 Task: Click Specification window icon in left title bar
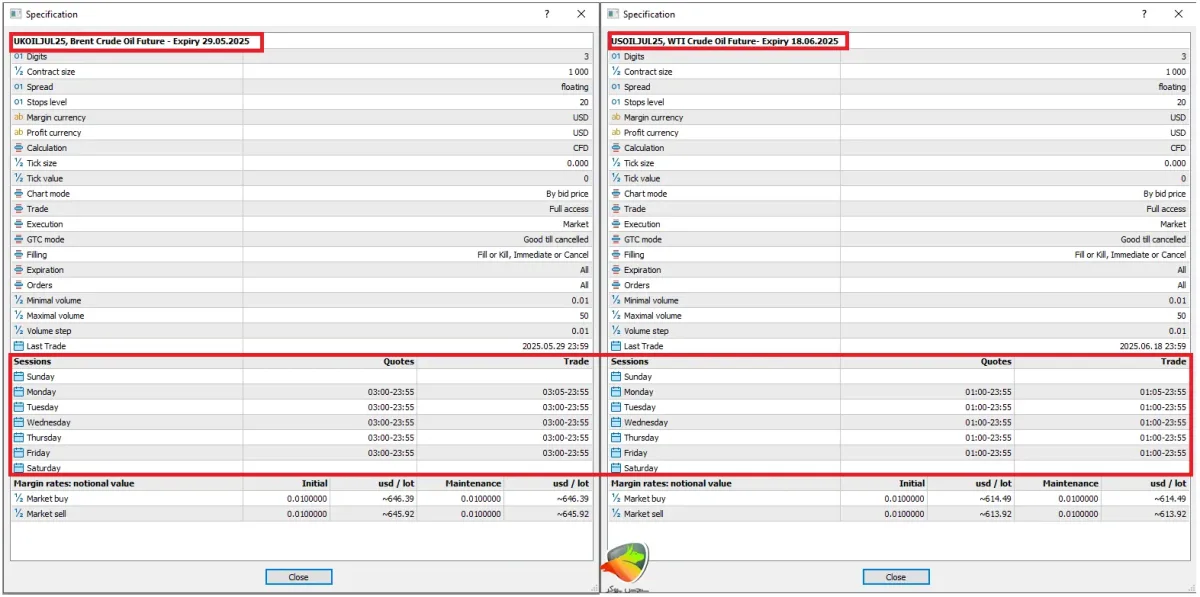pos(14,14)
